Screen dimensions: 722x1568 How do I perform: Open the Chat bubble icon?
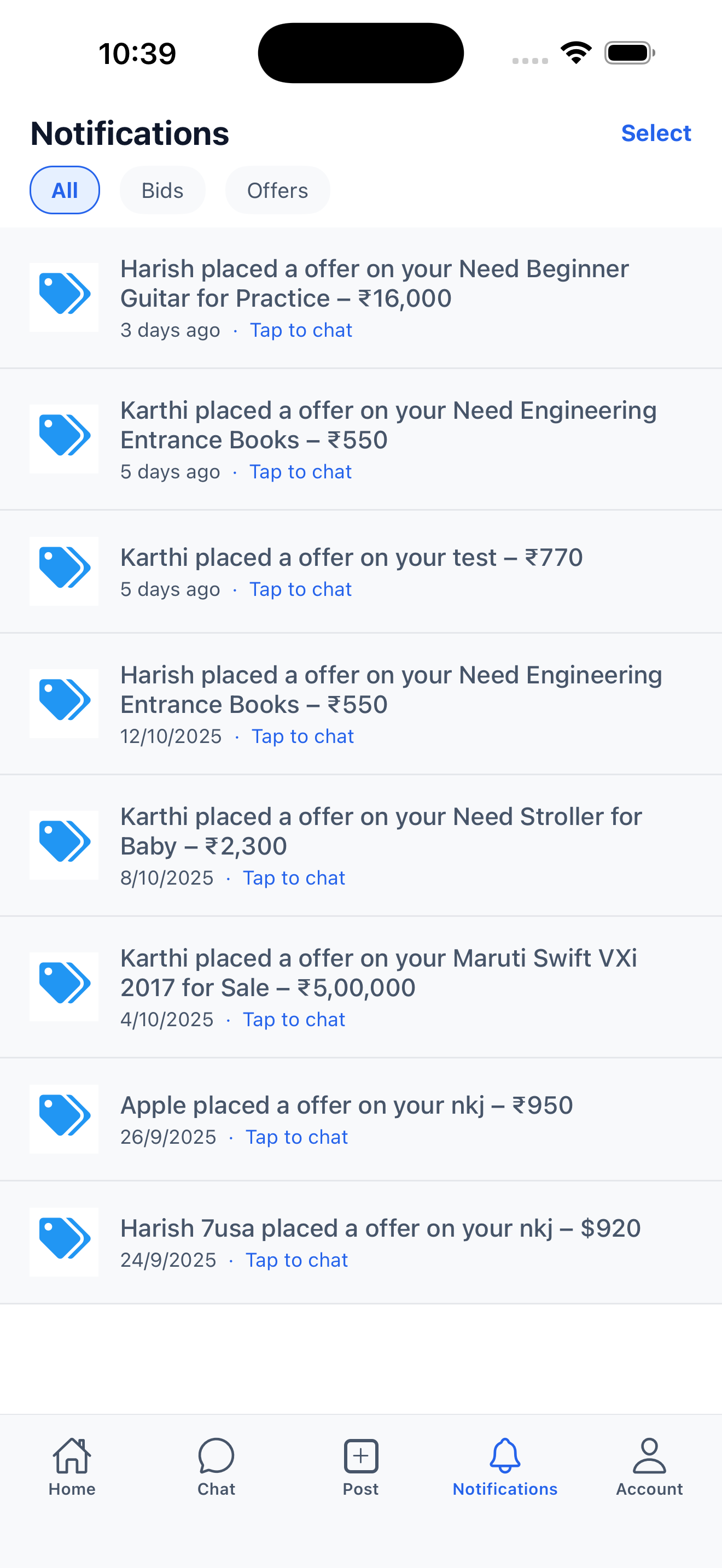tap(216, 1456)
